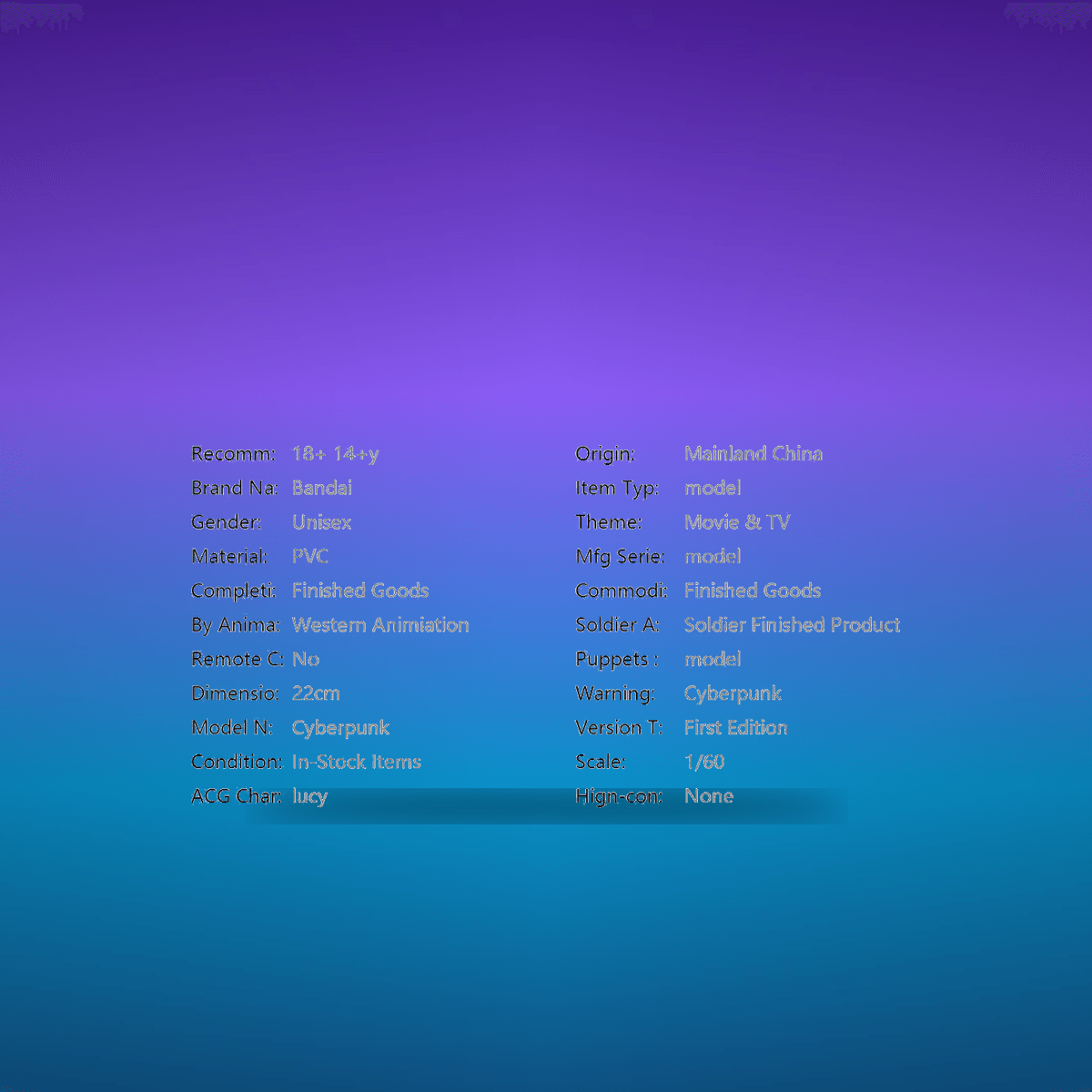Click the "Material:" label
The height and width of the screenshot is (1092, 1092).
point(229,557)
